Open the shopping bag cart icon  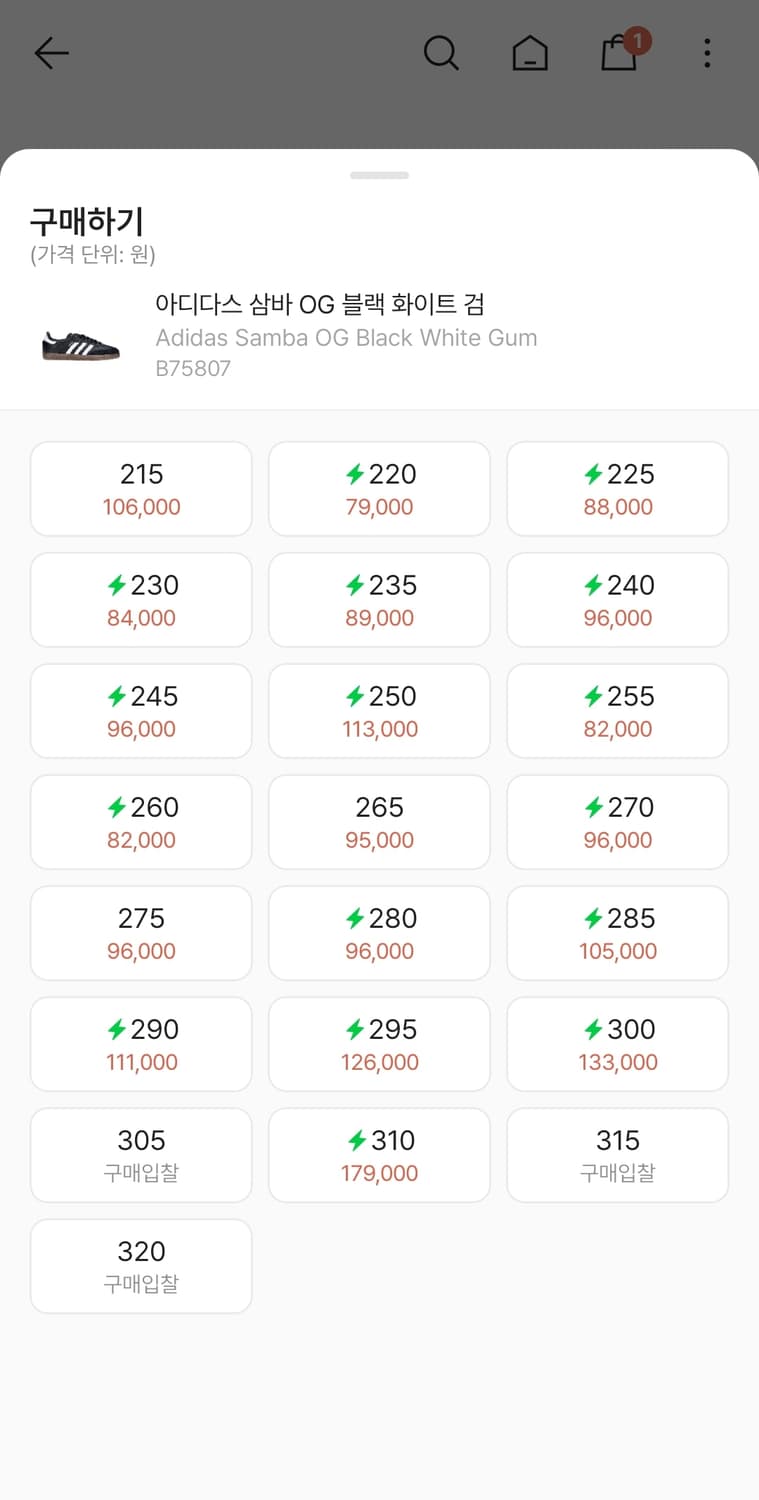pyautogui.click(x=620, y=53)
